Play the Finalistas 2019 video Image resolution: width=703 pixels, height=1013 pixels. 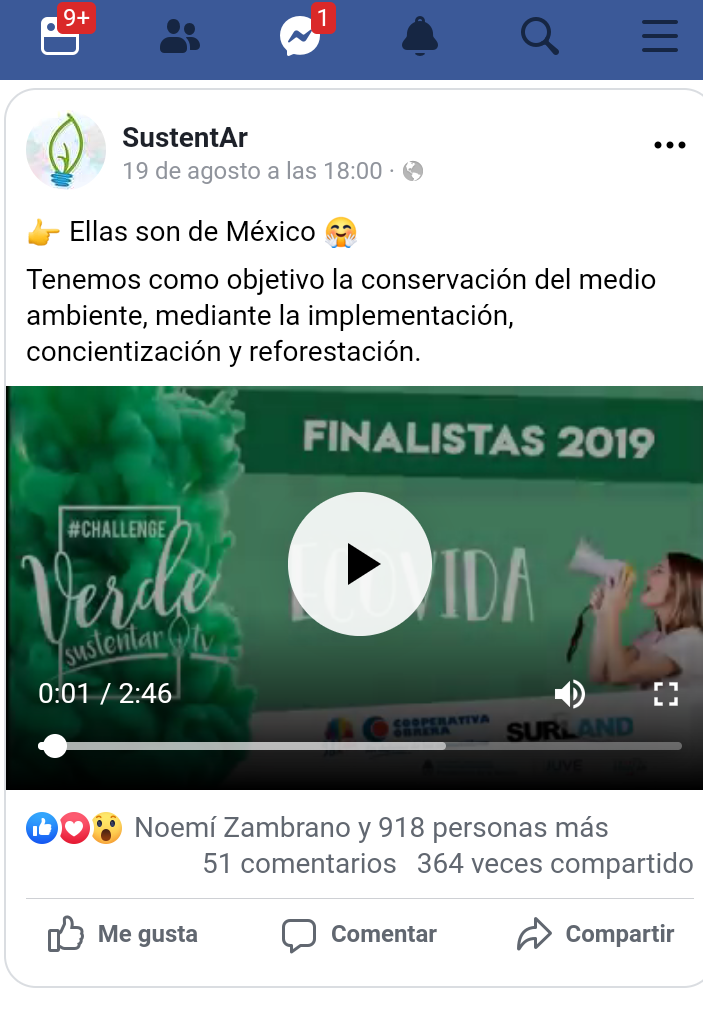tap(360, 564)
